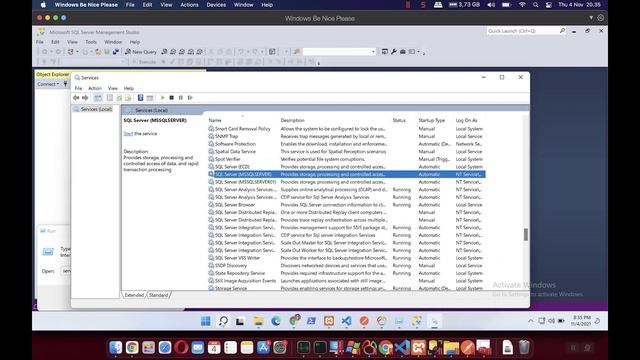Screen dimensions: 640x360
Task: Open XAMPP icon in Windows taskbar
Action: pyautogui.click(x=329, y=321)
